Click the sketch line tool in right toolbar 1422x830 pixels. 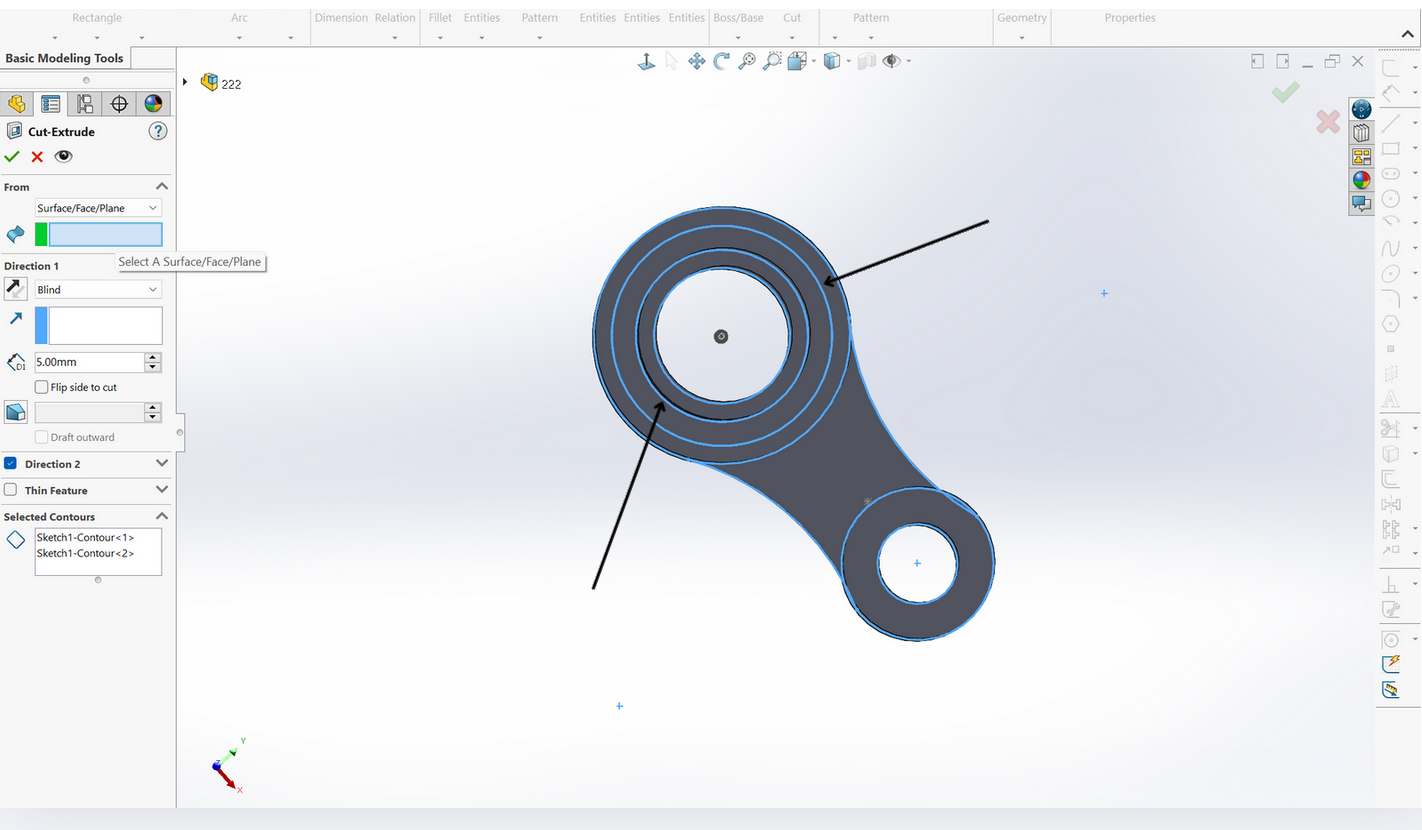pyautogui.click(x=1391, y=124)
